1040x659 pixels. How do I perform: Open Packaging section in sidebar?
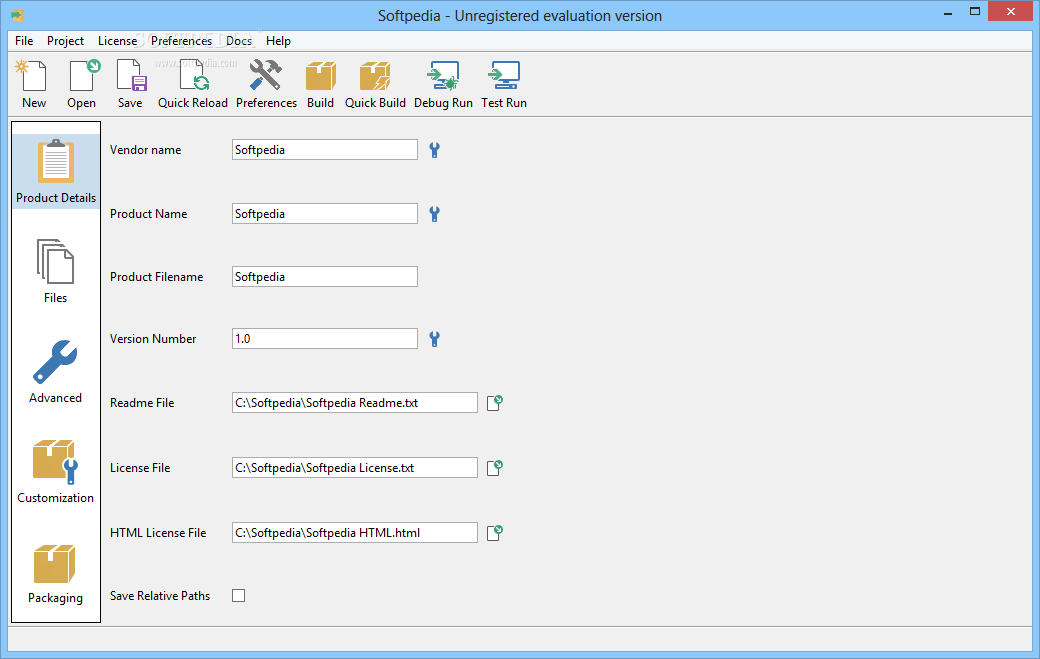56,573
